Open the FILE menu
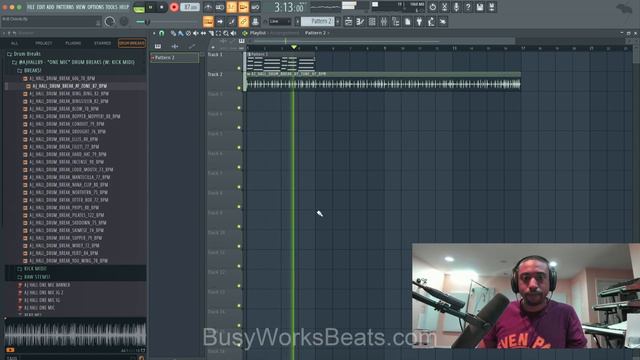 pos(31,7)
